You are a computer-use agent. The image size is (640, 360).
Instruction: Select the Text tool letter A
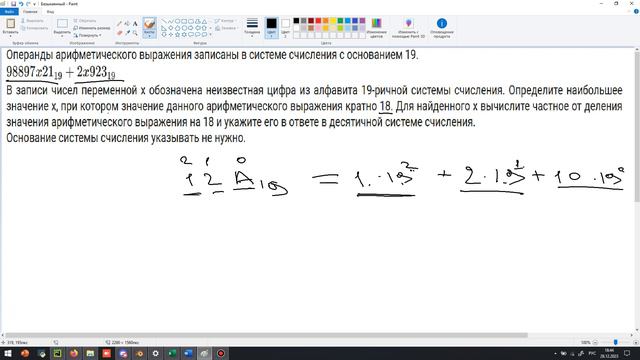[135, 24]
